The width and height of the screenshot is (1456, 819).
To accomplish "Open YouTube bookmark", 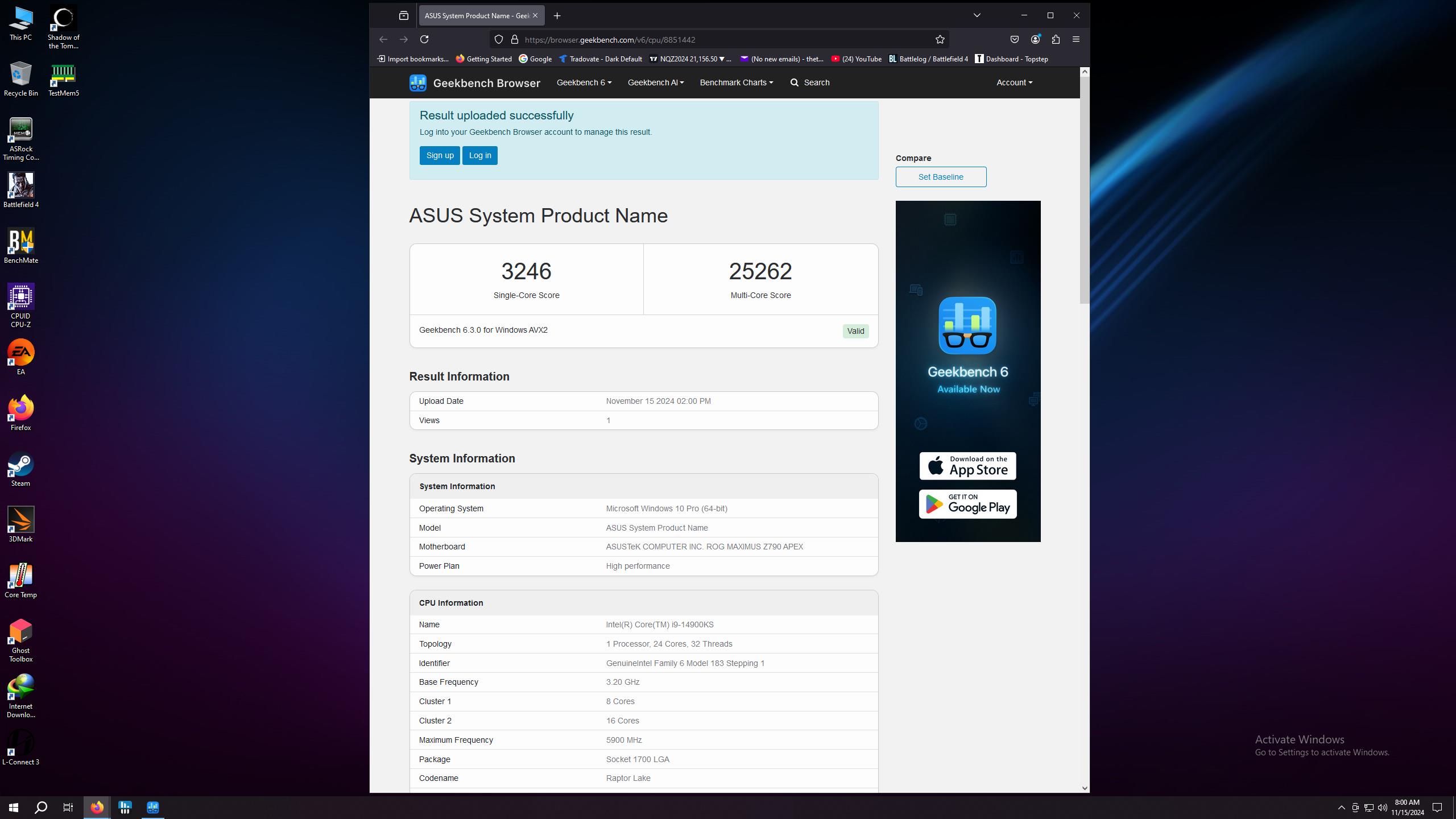I will click(x=856, y=59).
